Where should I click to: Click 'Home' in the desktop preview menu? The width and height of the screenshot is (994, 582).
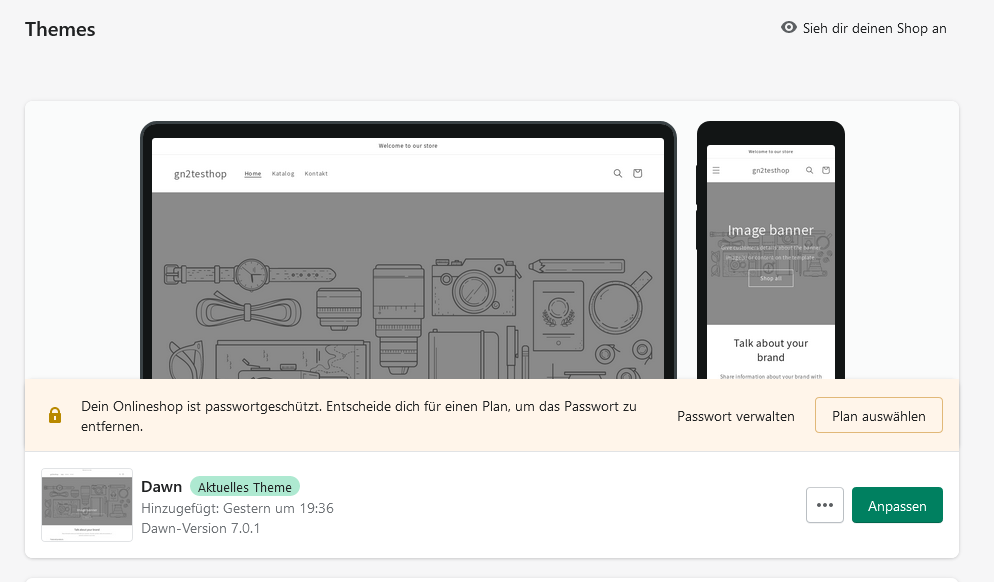[253, 174]
